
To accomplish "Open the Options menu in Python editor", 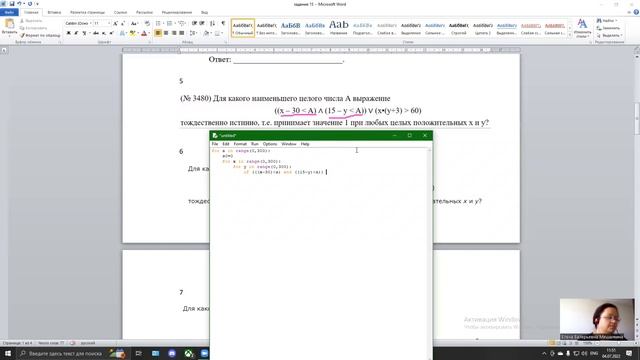I will 270,144.
